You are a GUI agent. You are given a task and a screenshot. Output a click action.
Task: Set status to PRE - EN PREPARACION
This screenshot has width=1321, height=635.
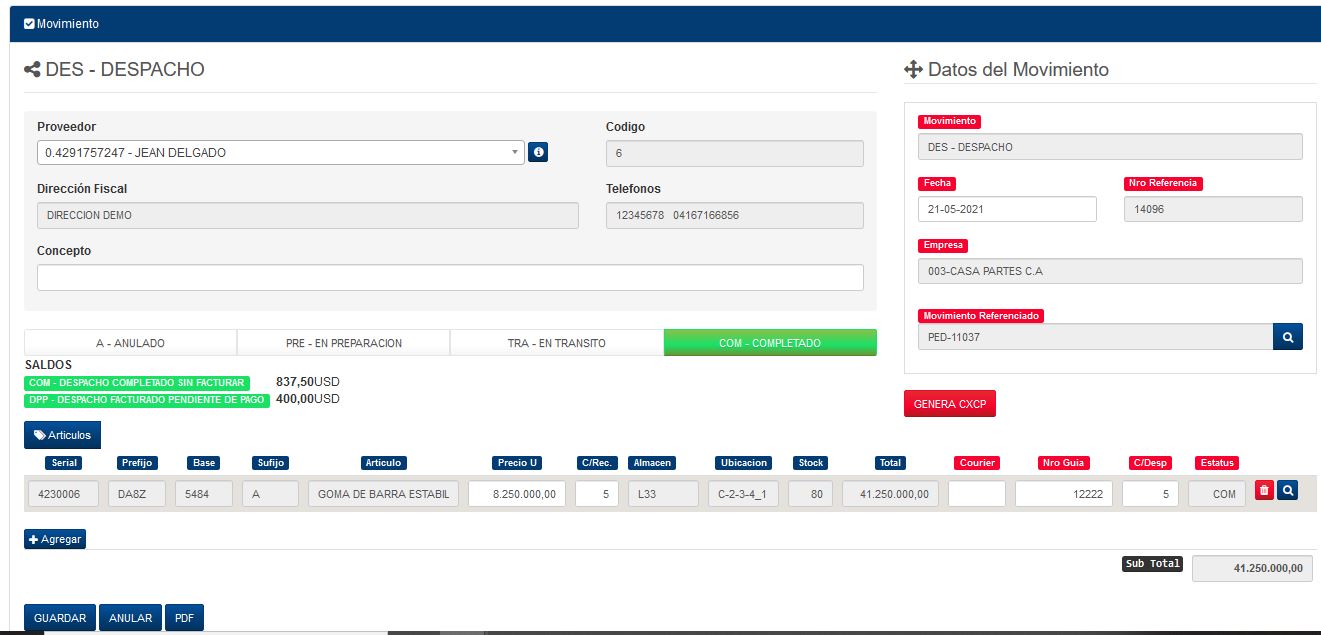(343, 343)
